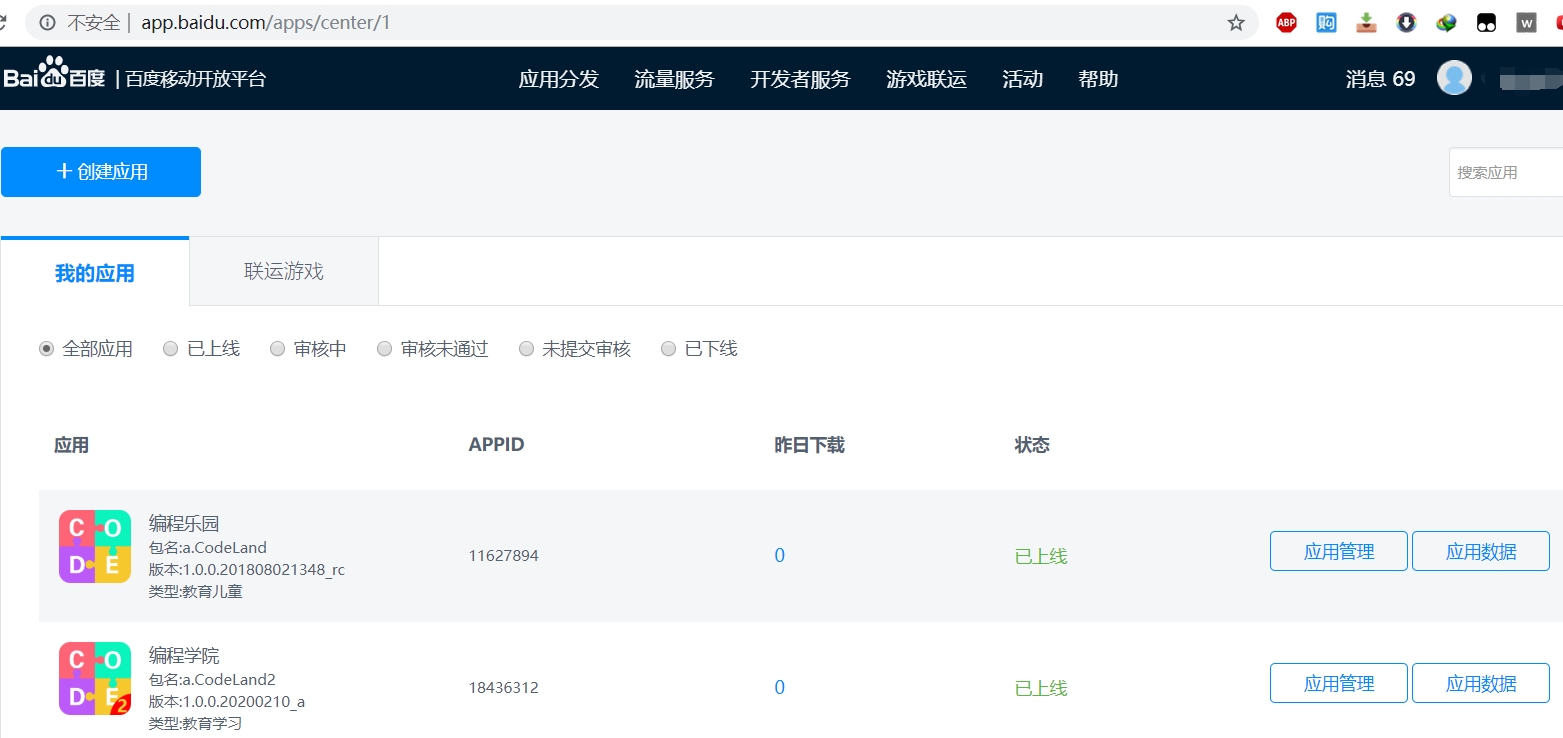Click the 状态 column header

pos(1032,445)
